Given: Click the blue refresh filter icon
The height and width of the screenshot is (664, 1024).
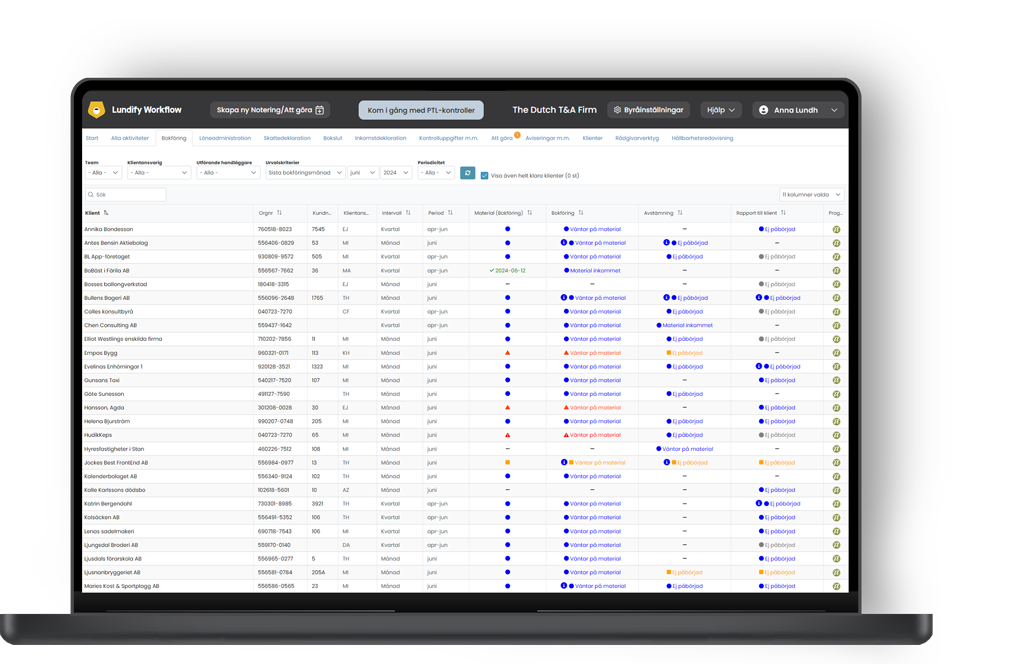Looking at the screenshot, I should (467, 173).
